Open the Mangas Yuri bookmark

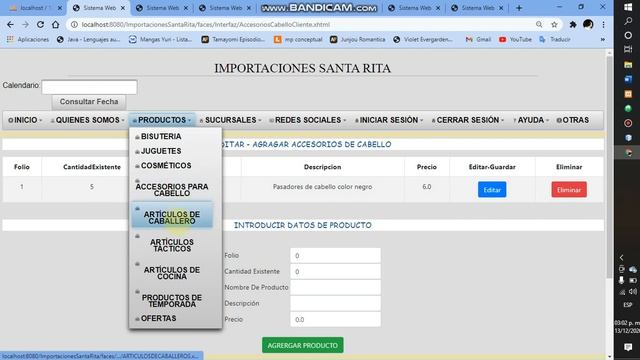tap(160, 40)
